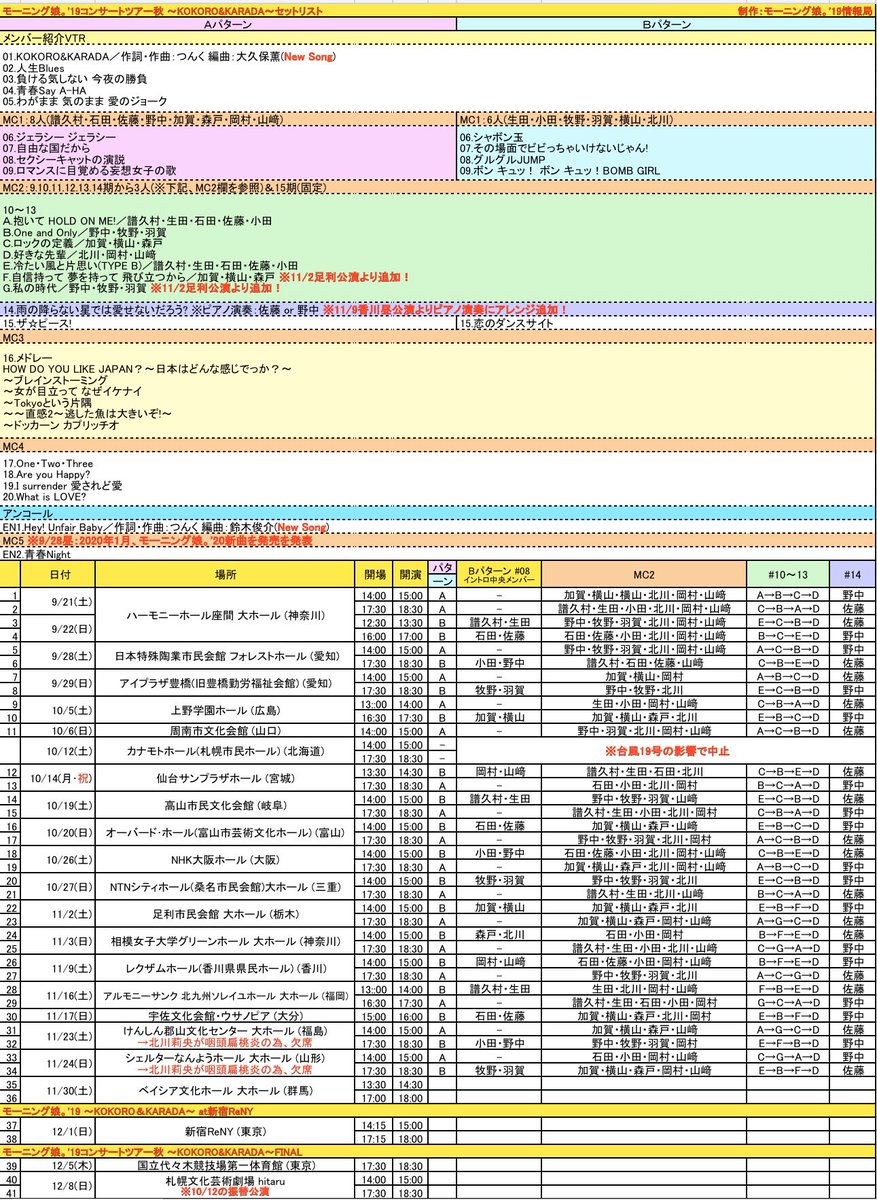
Task: Click the ベイシア文化ホール (群馬) venue
Action: tap(226, 1089)
